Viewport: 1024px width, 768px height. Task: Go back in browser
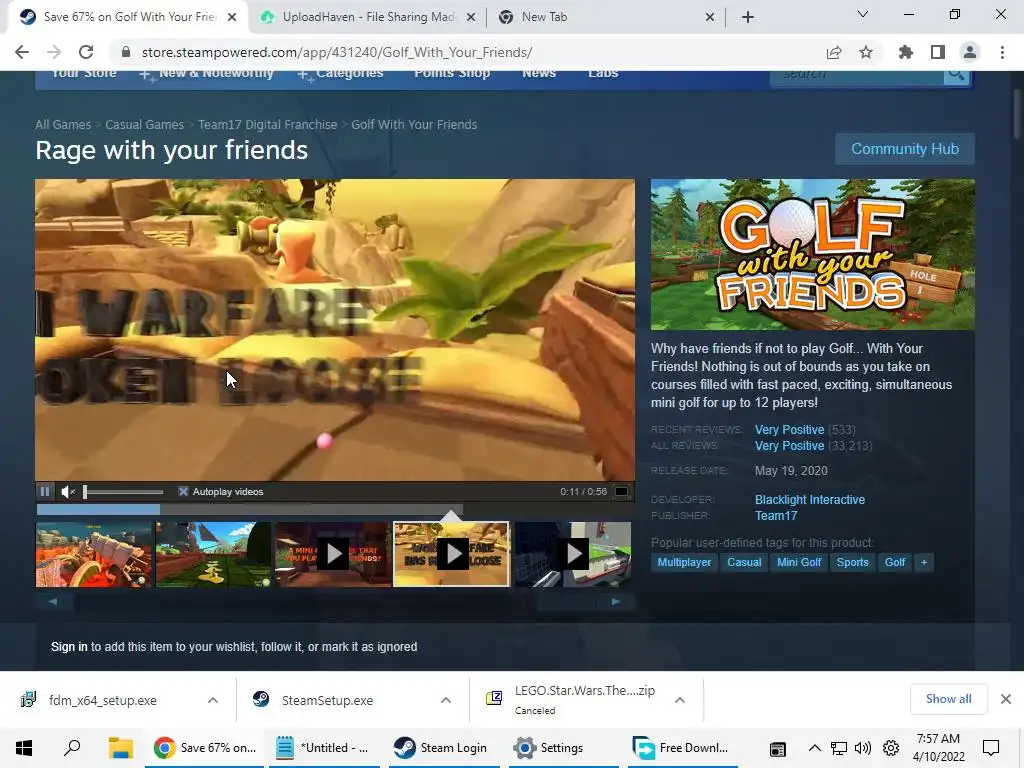[x=22, y=52]
